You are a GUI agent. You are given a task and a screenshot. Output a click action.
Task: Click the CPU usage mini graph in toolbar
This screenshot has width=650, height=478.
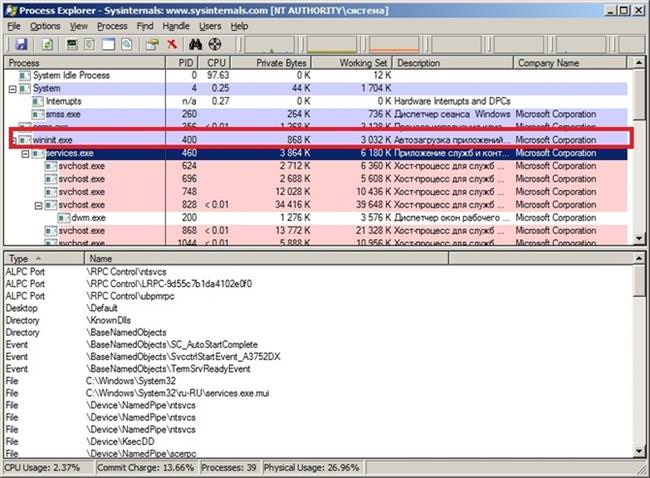click(269, 45)
